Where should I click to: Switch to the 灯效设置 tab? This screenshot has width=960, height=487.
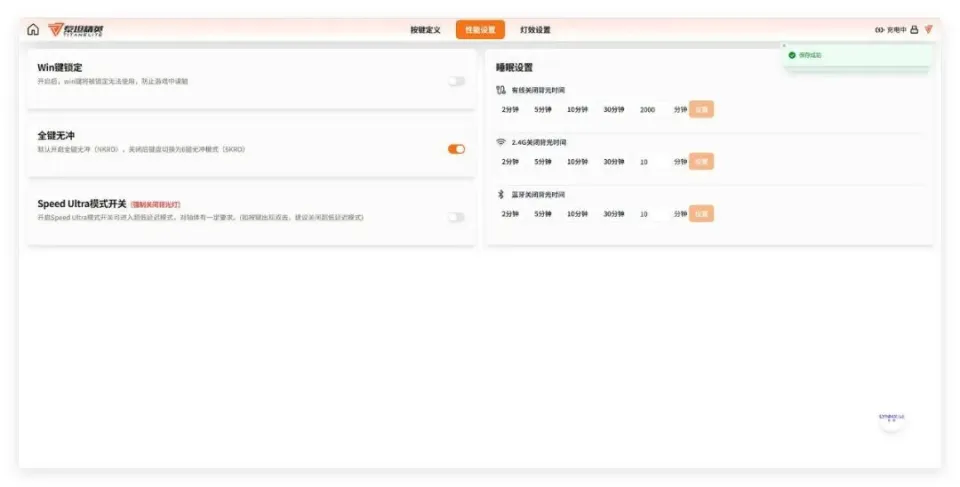(535, 30)
